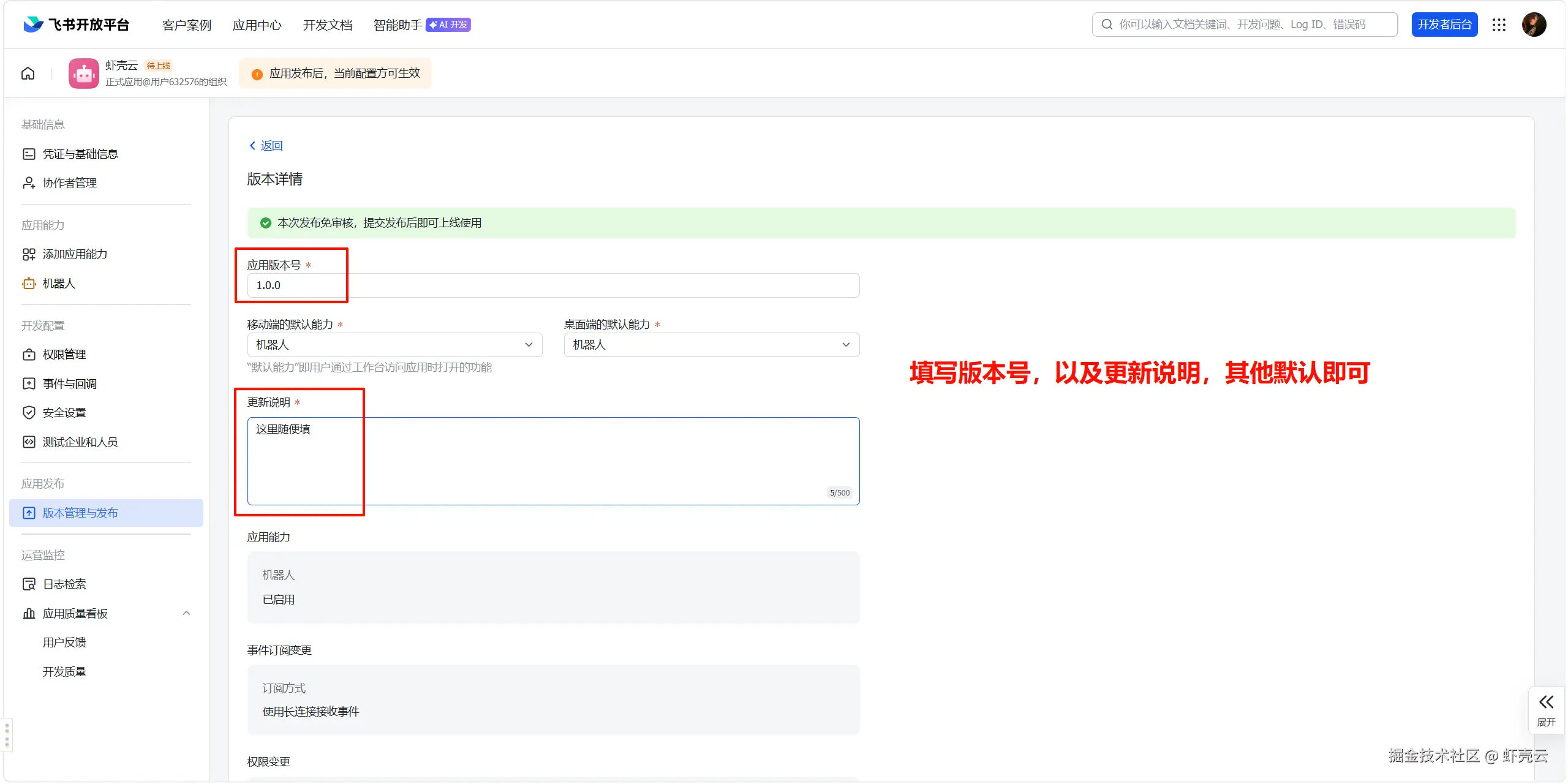Screen dimensions: 1568x784
Task: Open the app grid icon top right
Action: point(1498,24)
